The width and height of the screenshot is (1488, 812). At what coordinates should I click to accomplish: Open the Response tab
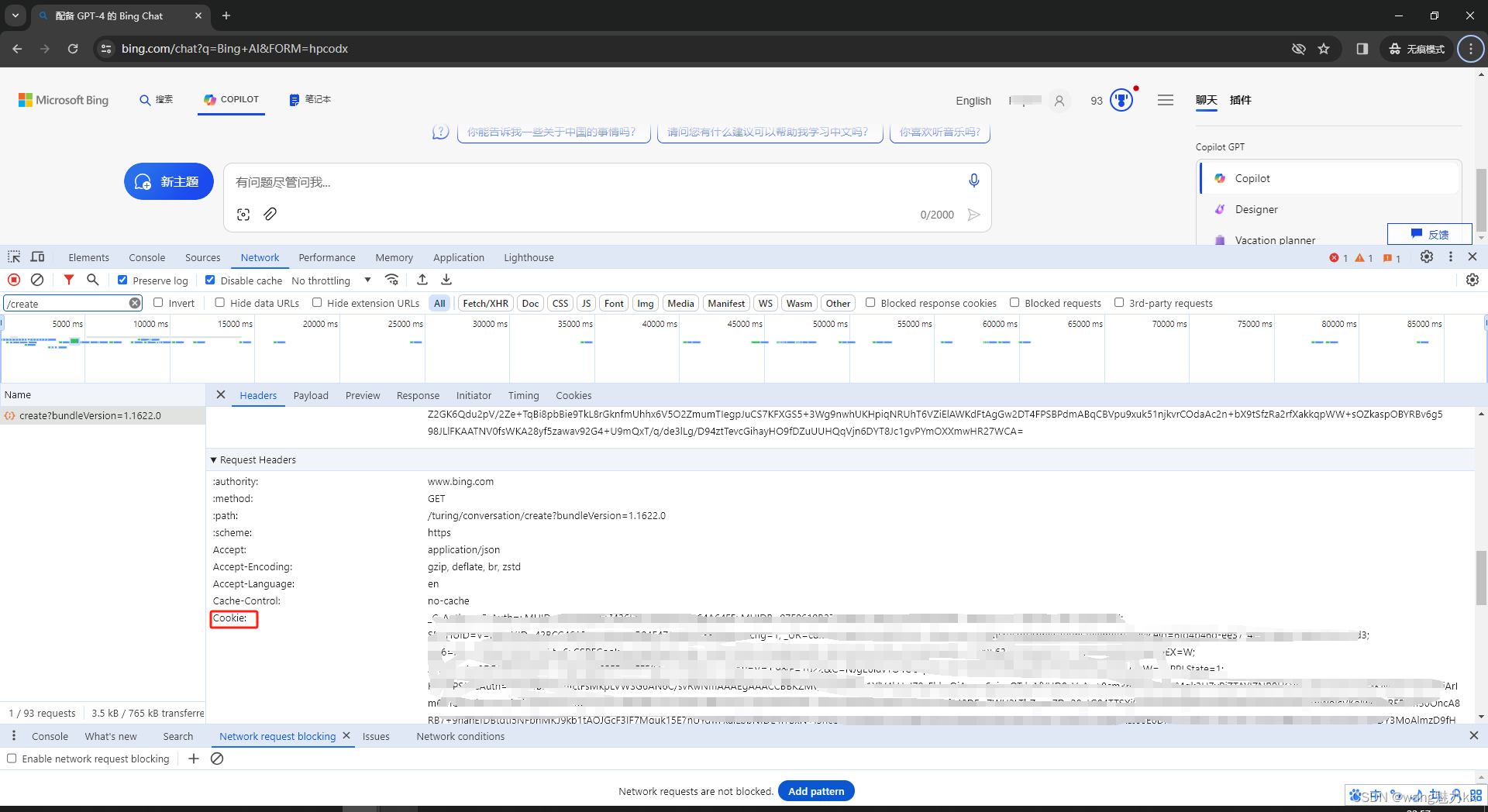[x=418, y=395]
